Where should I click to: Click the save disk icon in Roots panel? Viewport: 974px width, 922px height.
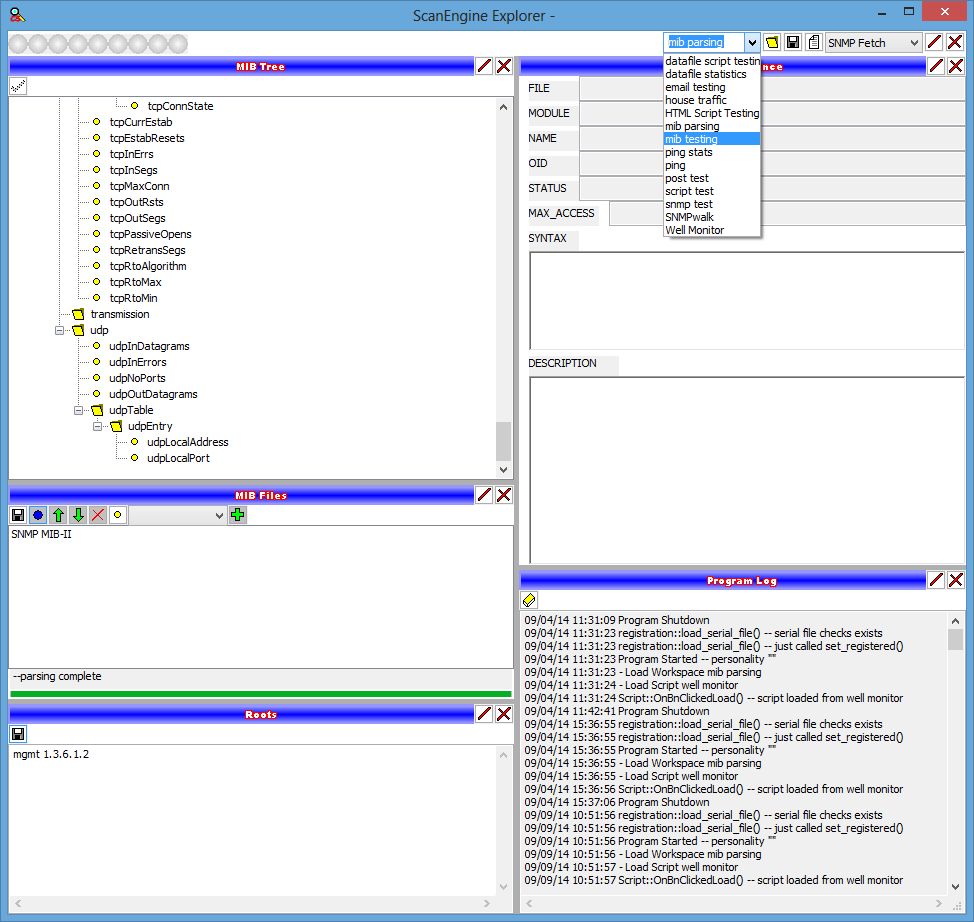[18, 734]
